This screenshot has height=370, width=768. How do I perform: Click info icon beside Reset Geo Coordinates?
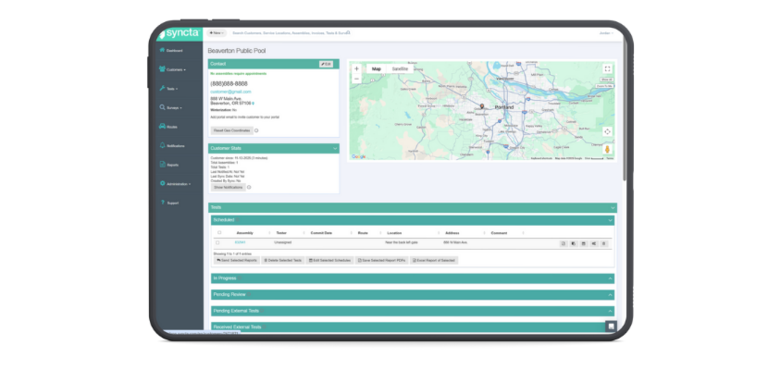coord(256,131)
